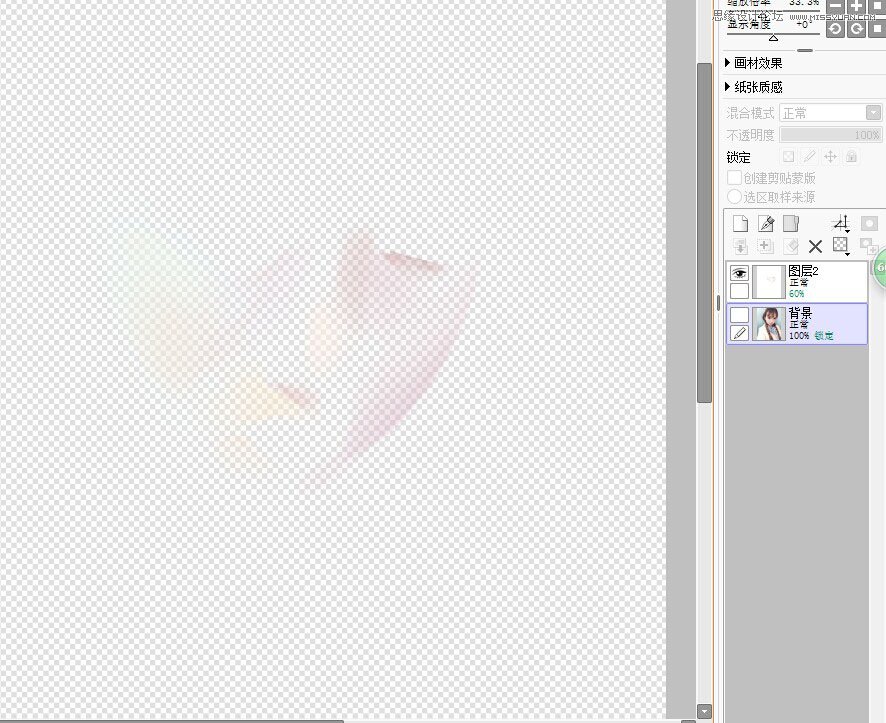Delete the layer with the X icon
The width and height of the screenshot is (886, 723).
(x=815, y=246)
